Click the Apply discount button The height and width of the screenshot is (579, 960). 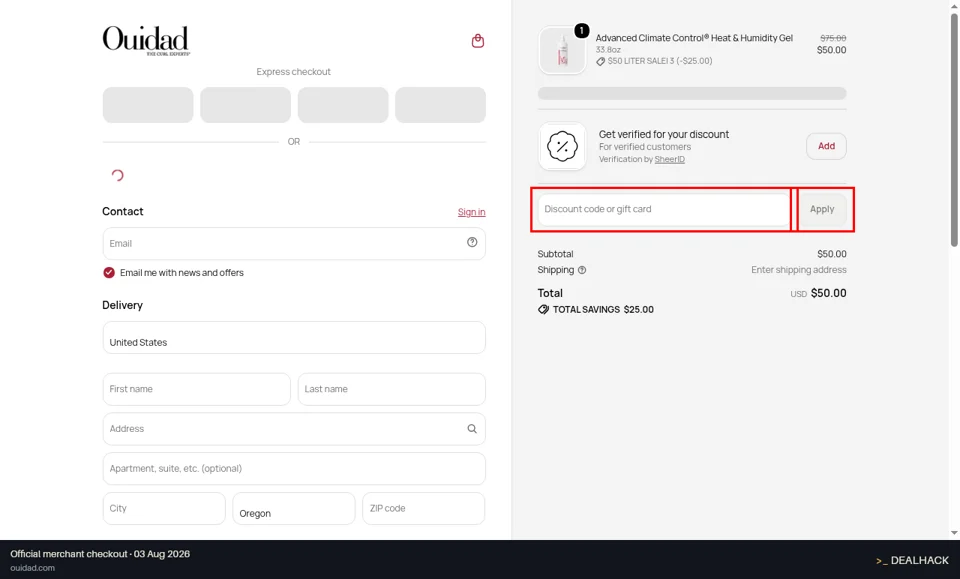point(822,209)
